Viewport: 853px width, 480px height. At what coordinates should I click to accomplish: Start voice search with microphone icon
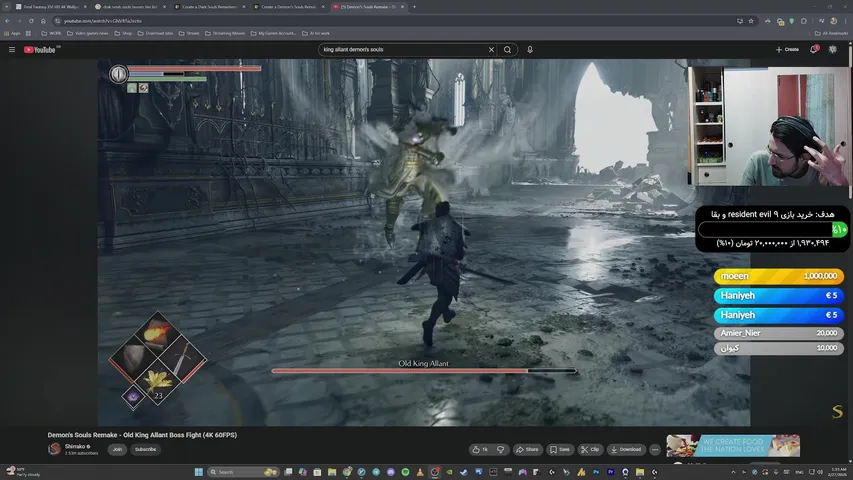[x=530, y=50]
